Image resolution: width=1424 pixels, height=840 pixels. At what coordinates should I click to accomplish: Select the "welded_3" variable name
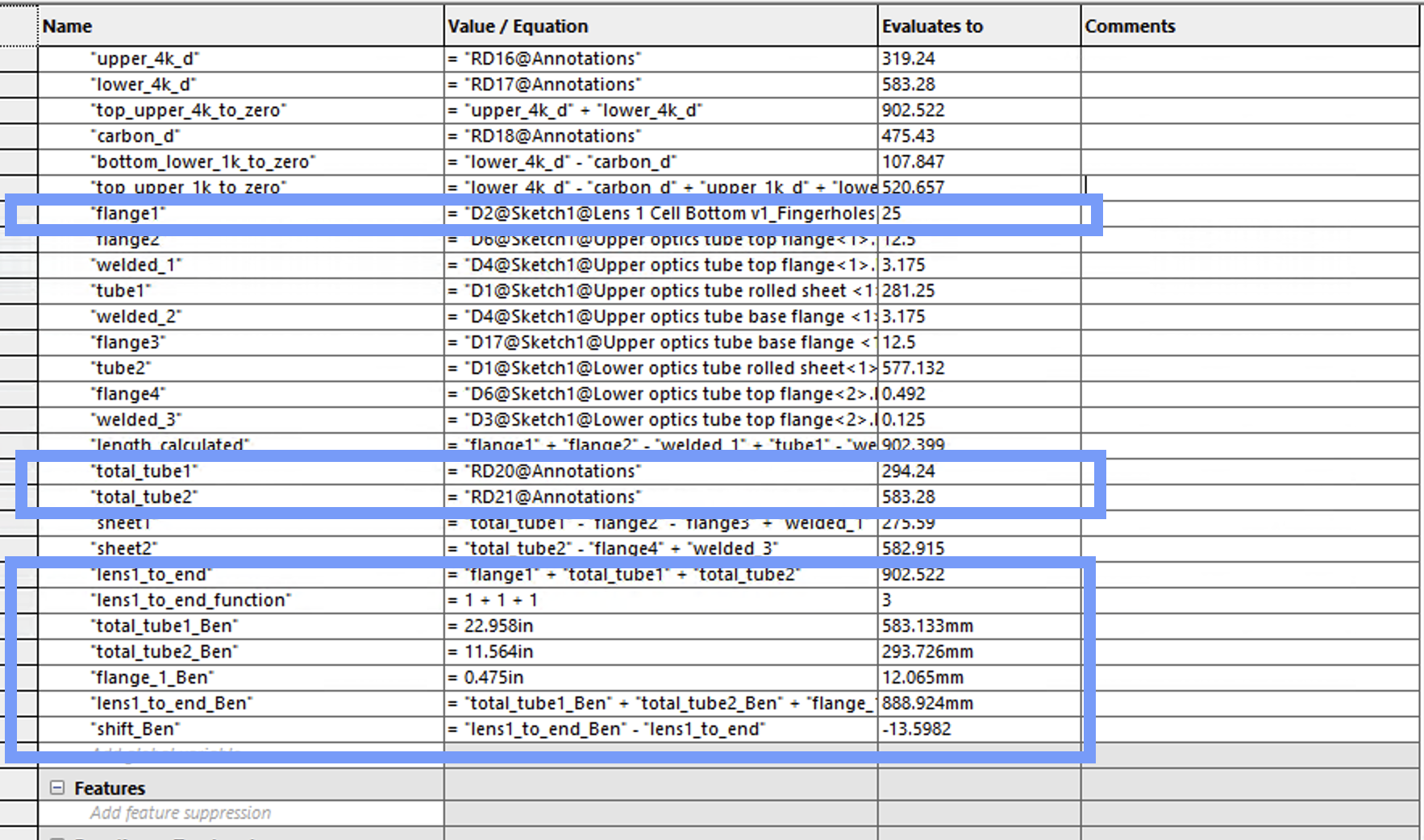136,420
